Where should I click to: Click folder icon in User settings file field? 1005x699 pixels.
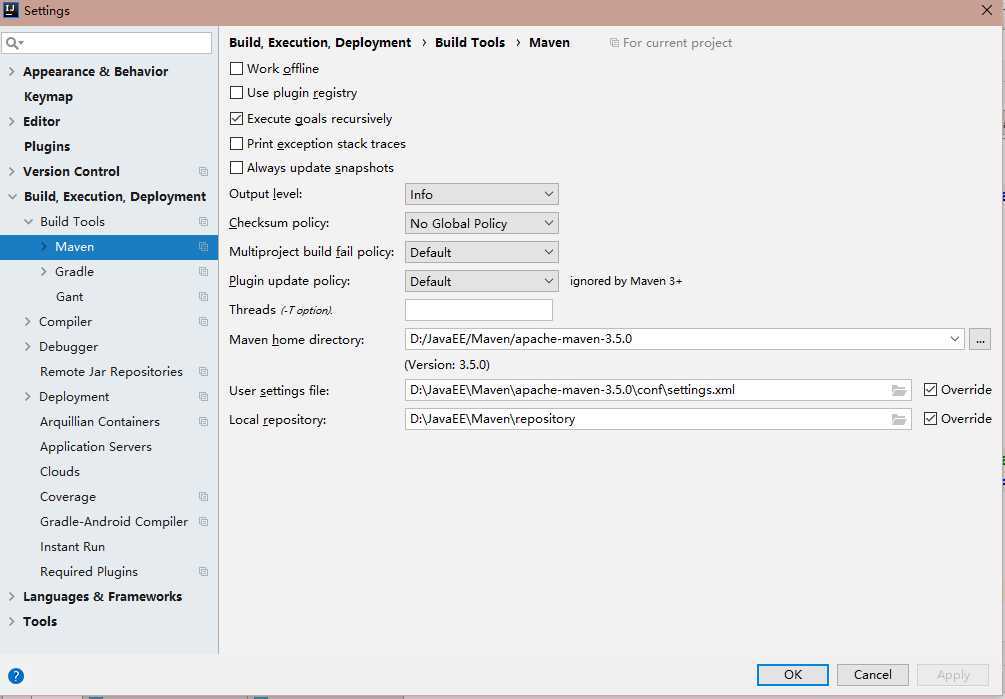pos(899,390)
